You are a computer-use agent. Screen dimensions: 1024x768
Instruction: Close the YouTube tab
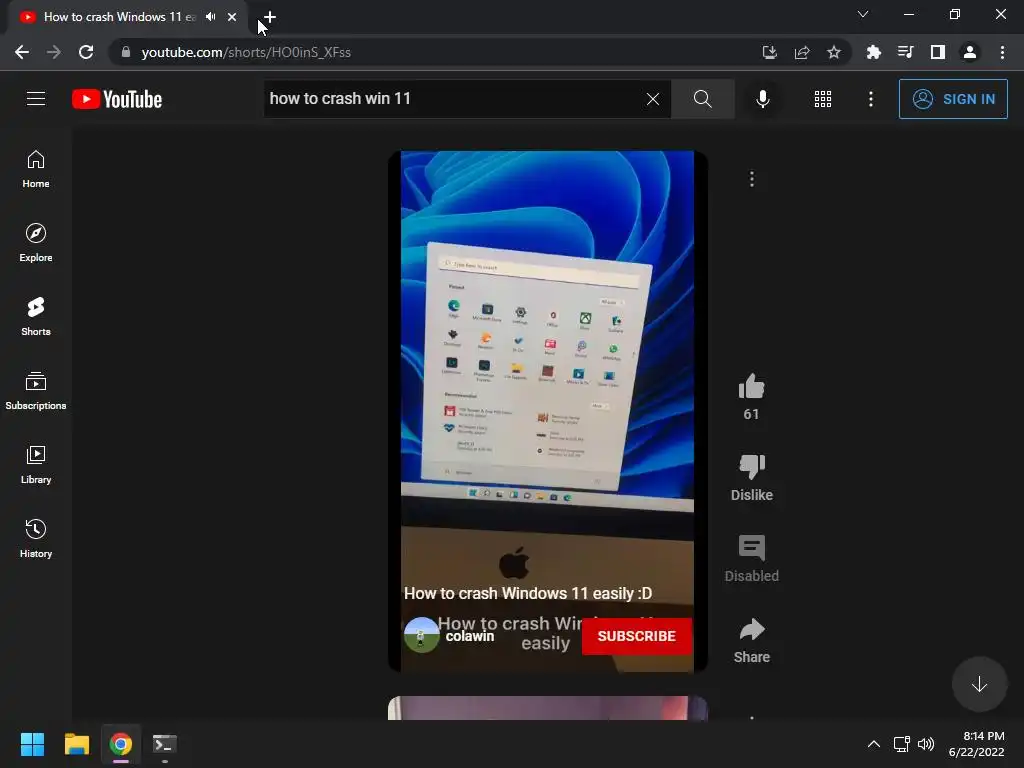point(232,17)
